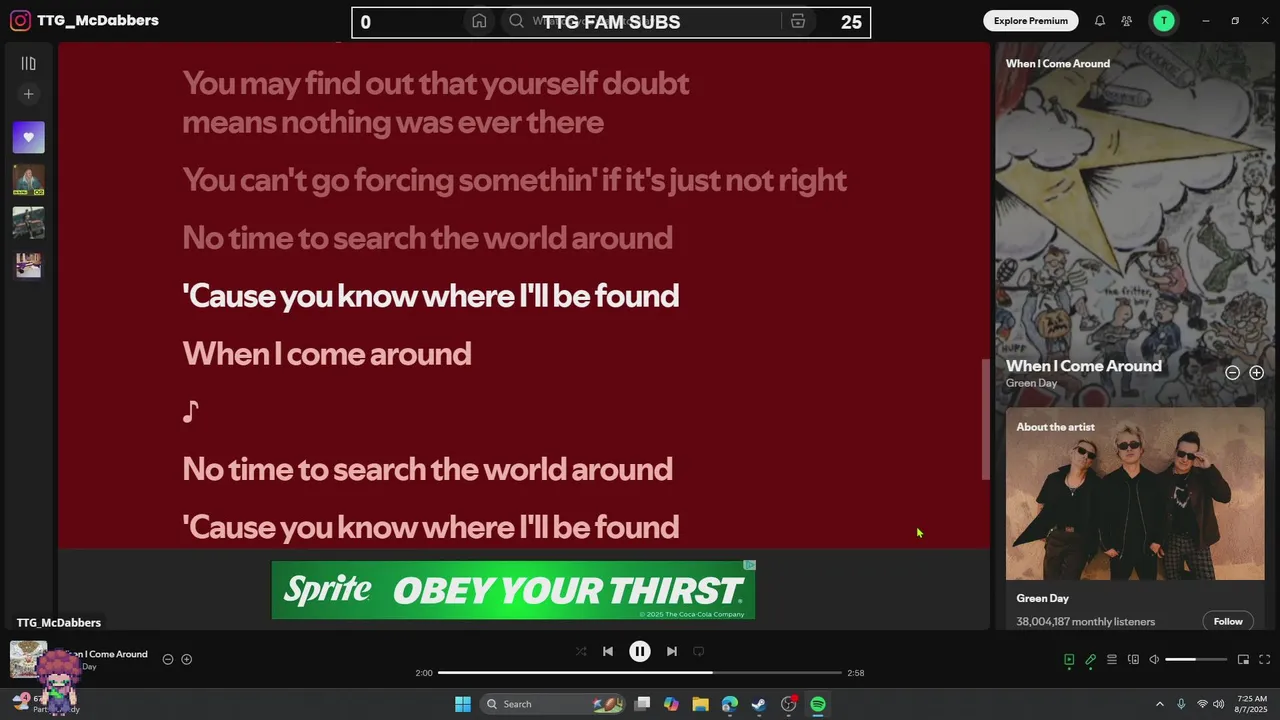This screenshot has height=720, width=1280.
Task: Click the highlighted lyric ''Cause you know where I'll be found'
Action: coord(430,296)
